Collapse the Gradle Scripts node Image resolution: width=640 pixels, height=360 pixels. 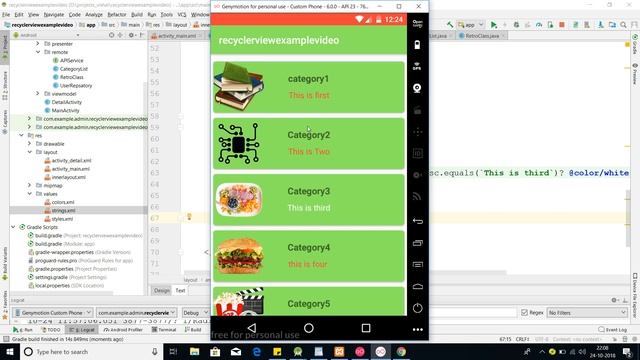coord(13,227)
